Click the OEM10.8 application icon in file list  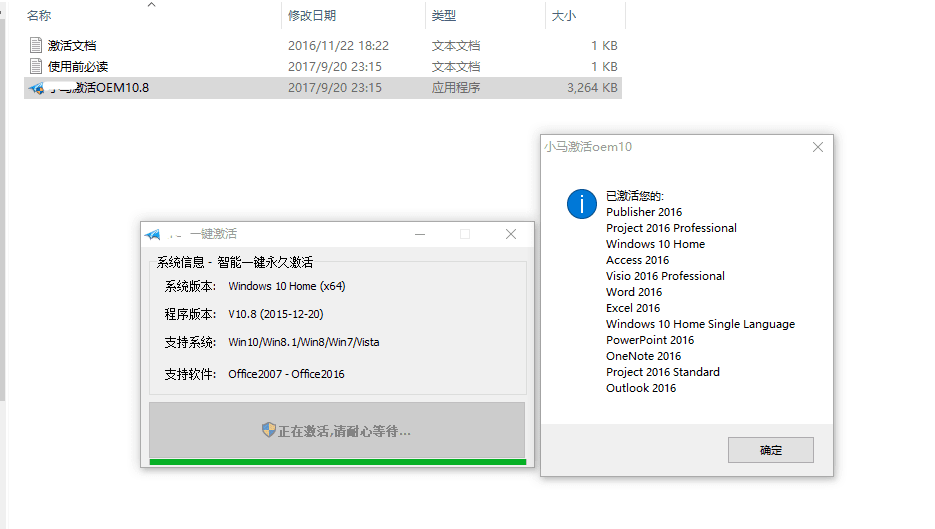(x=36, y=88)
